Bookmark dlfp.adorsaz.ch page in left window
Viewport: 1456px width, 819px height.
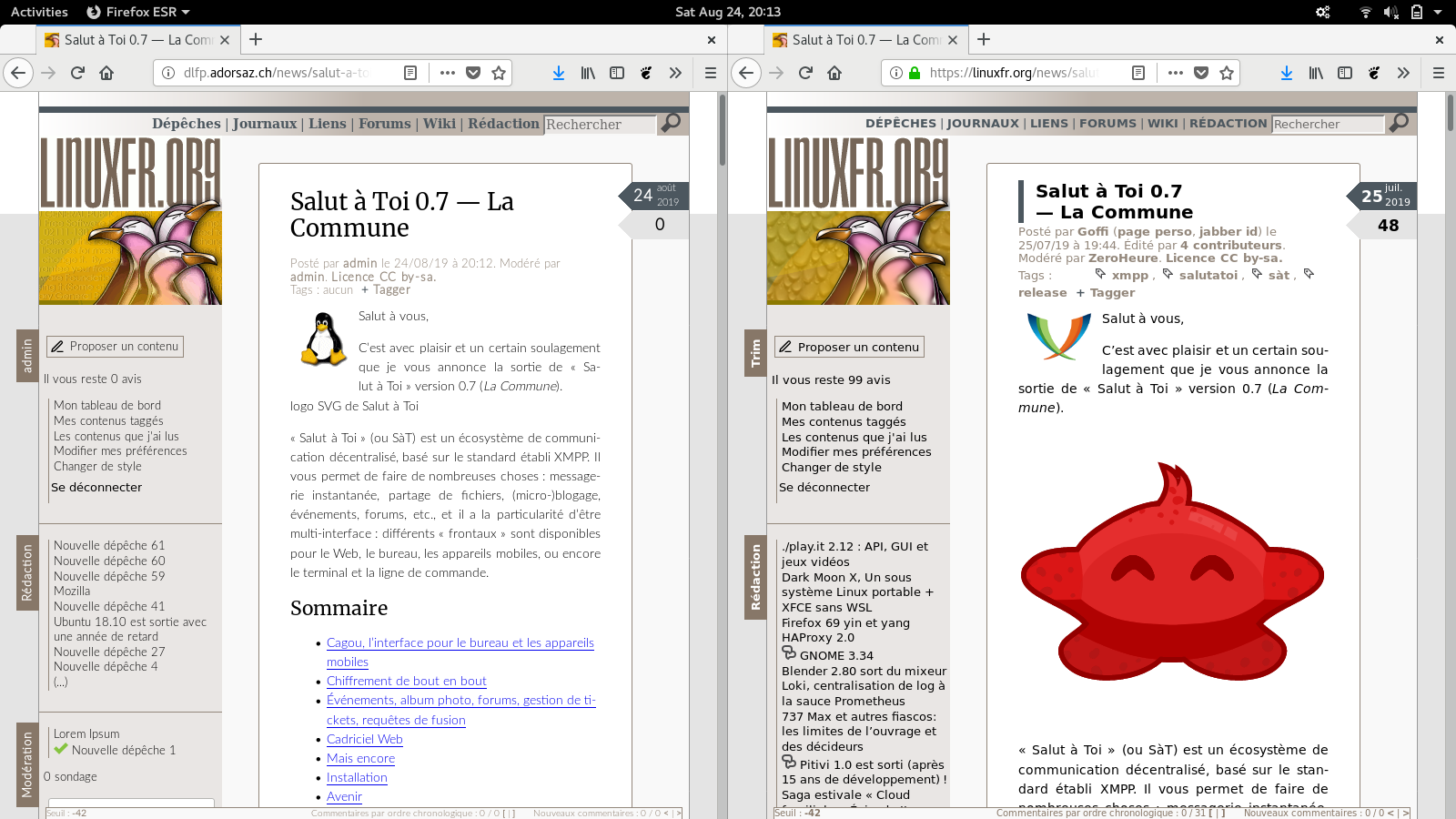click(499, 73)
